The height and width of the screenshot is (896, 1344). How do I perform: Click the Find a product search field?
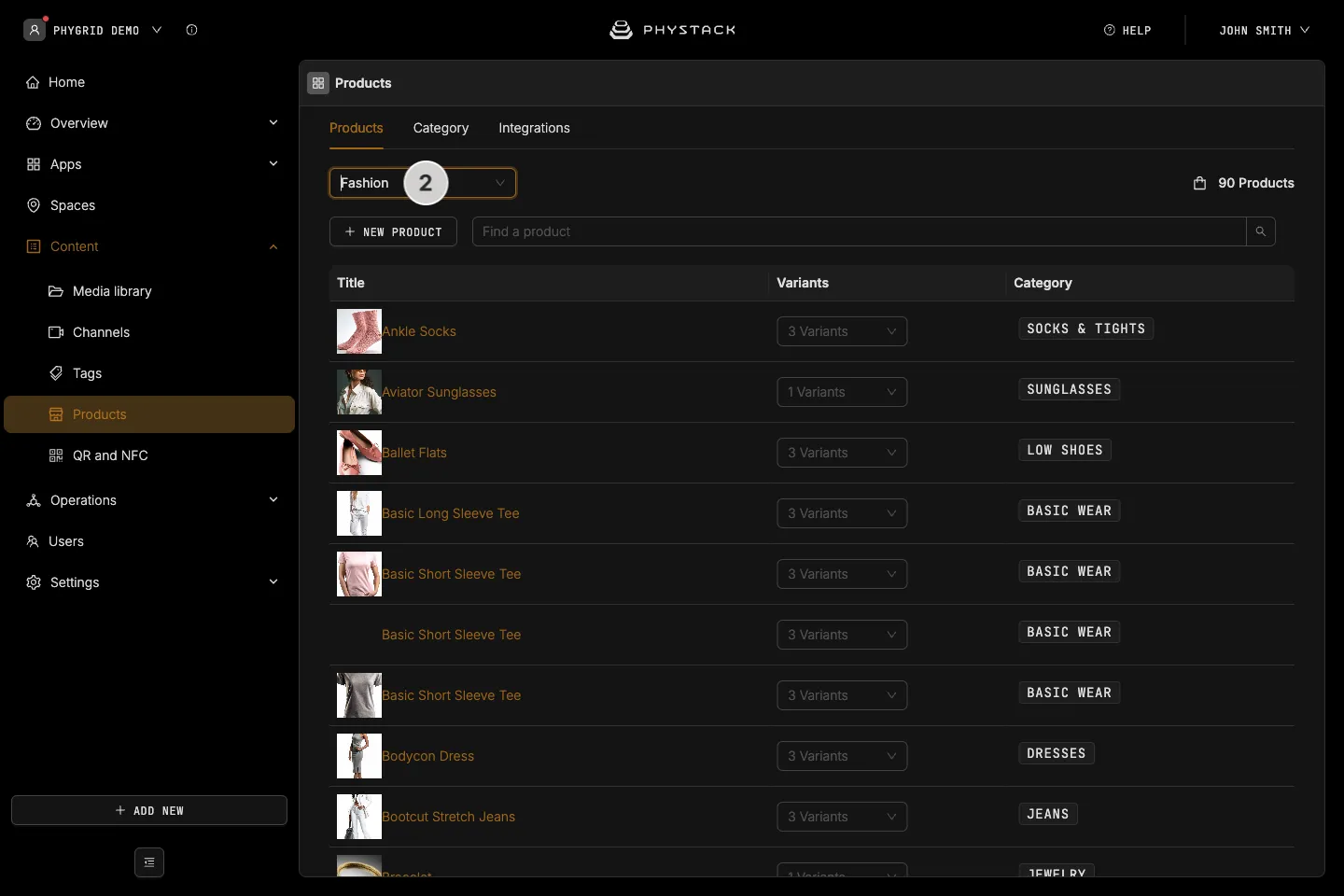point(859,231)
